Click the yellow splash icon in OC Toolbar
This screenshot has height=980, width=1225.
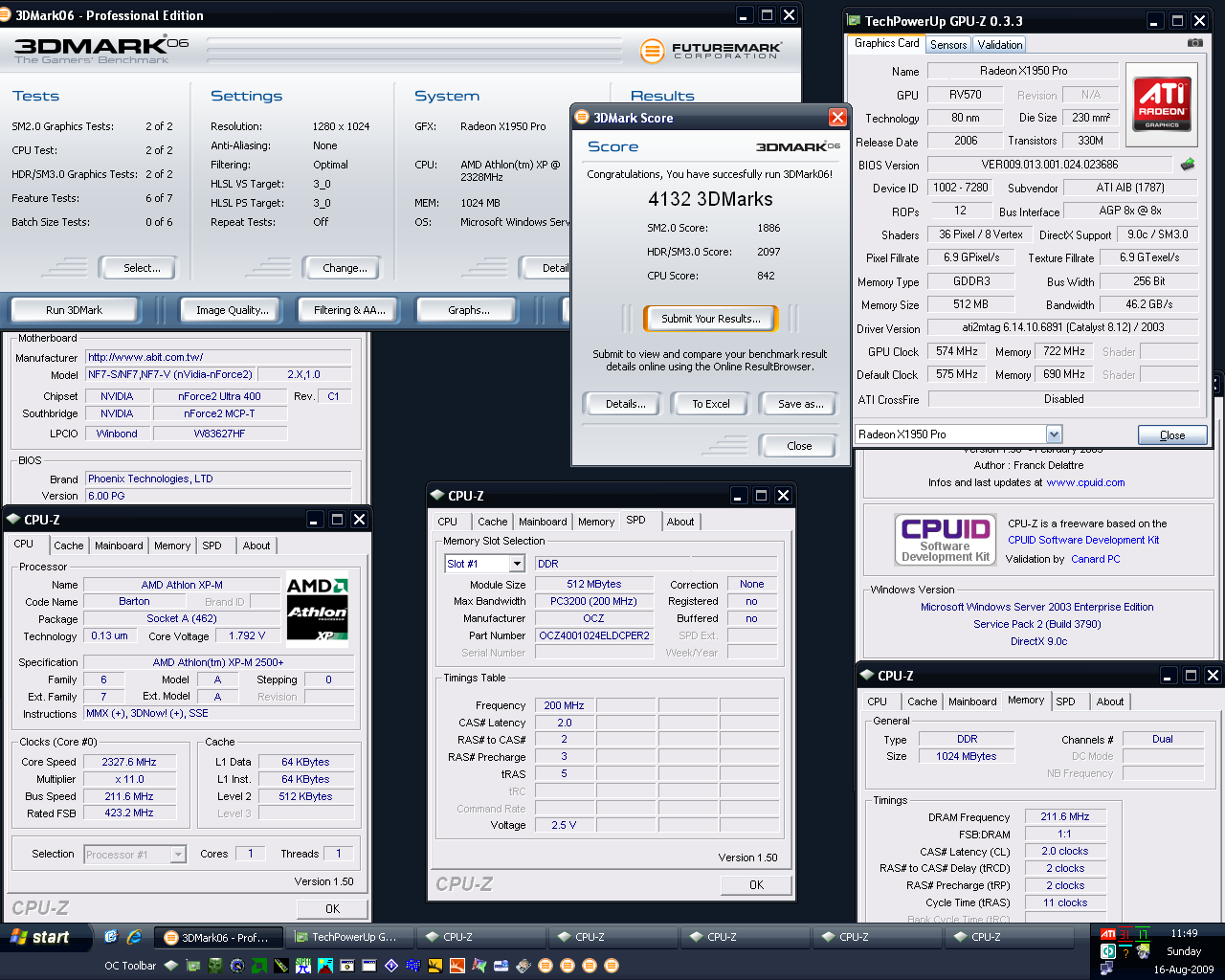click(x=435, y=966)
